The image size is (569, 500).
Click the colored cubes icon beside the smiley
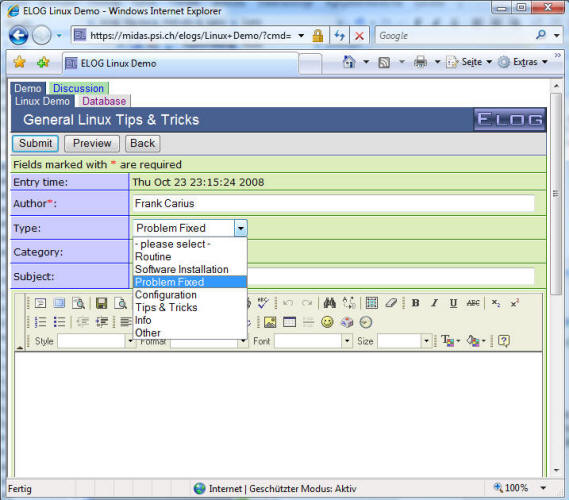pyautogui.click(x=347, y=322)
